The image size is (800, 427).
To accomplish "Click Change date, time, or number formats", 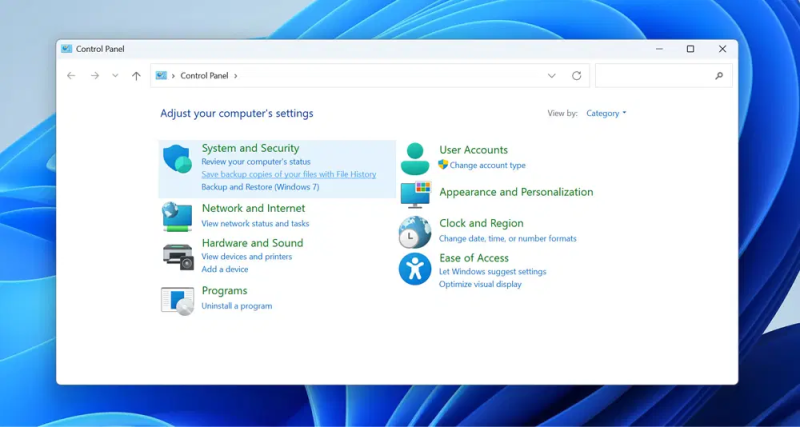I will point(508,239).
